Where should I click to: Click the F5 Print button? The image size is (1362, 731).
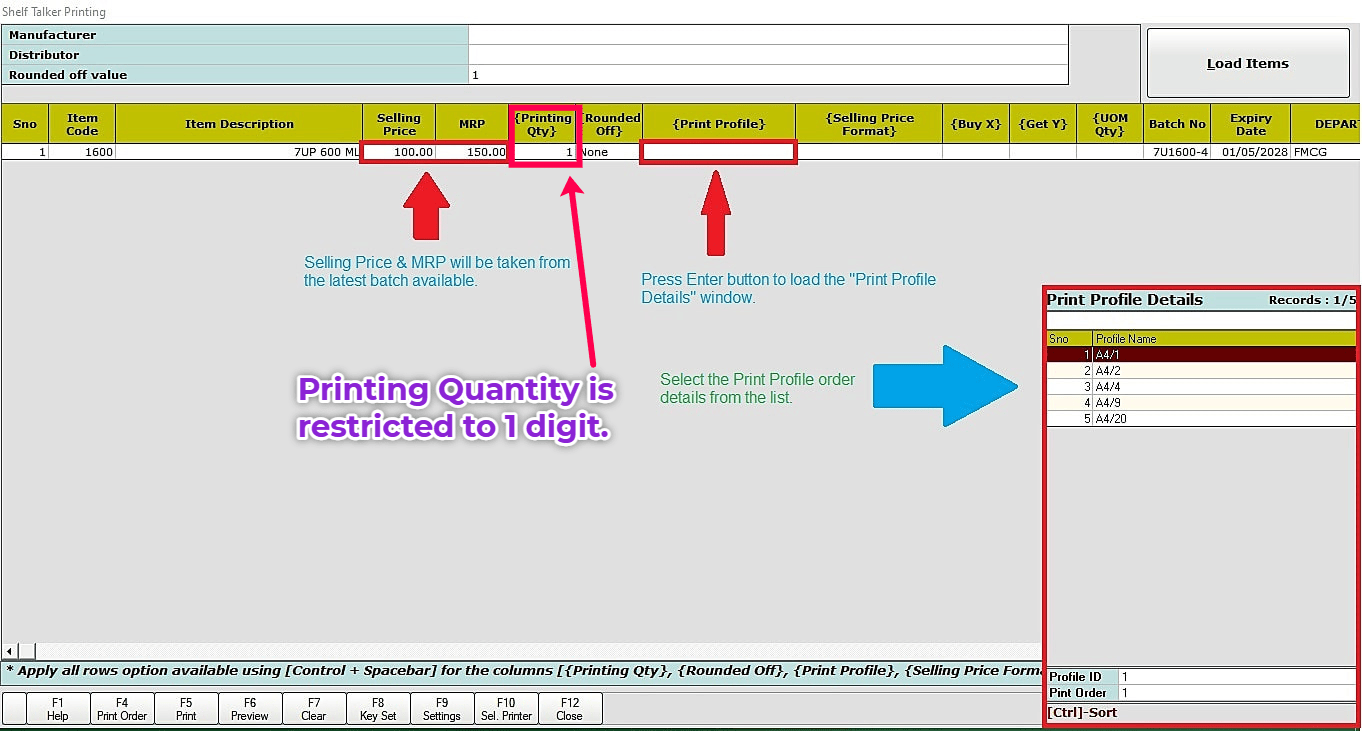(x=186, y=709)
